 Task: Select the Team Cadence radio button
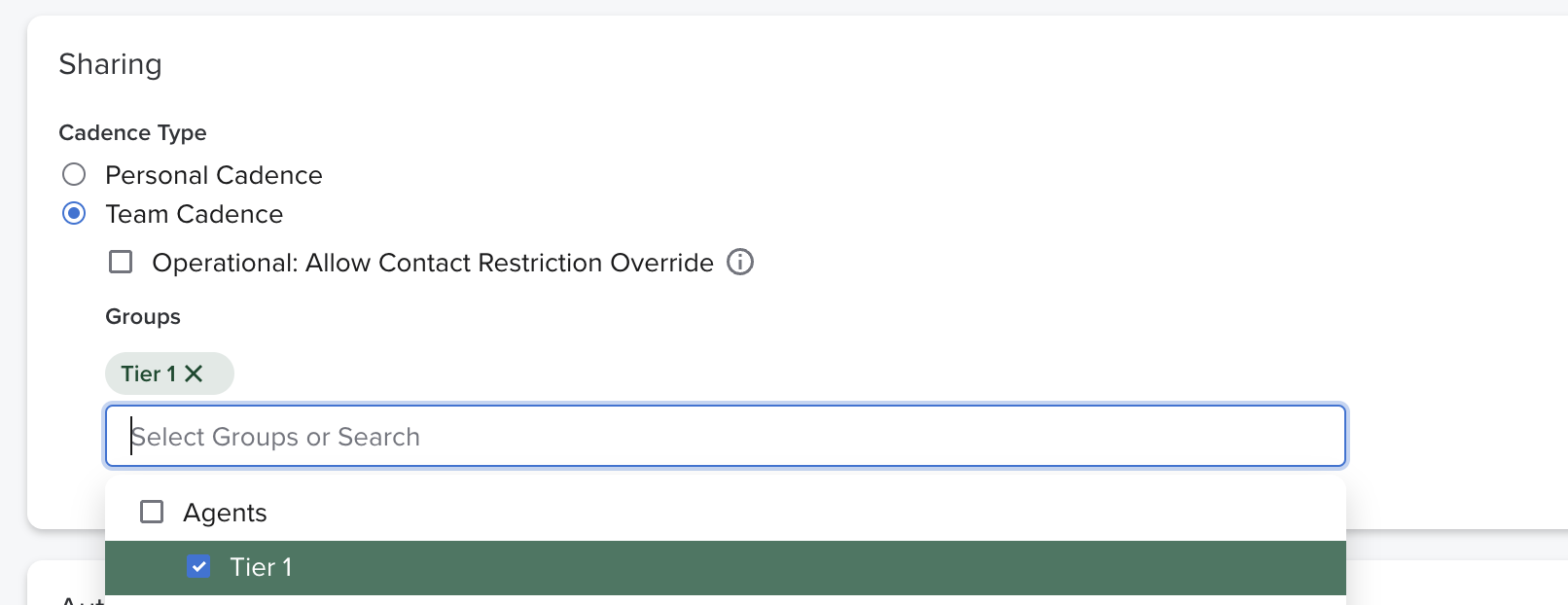pos(74,214)
